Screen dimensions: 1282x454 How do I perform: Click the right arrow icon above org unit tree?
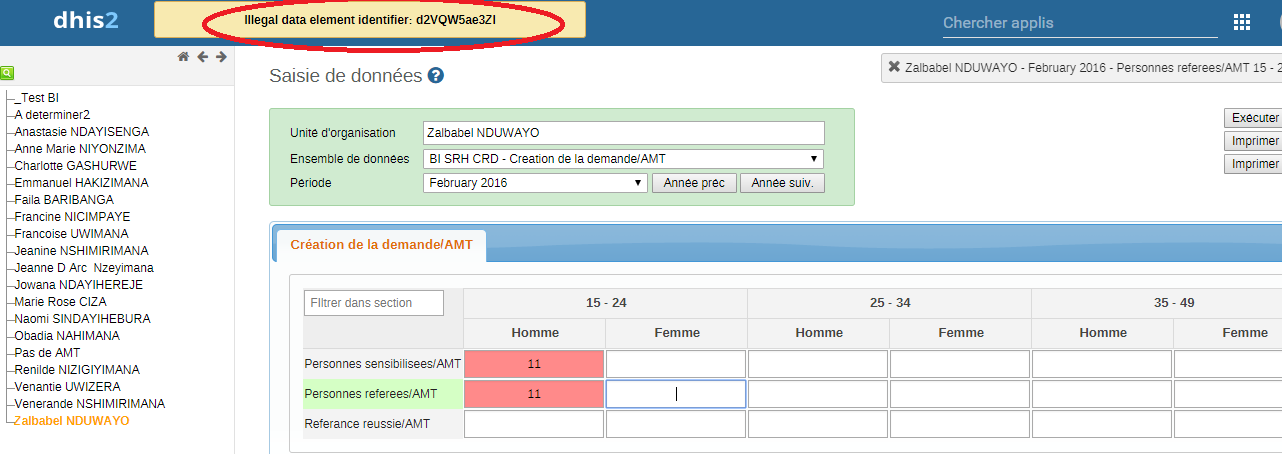[221, 57]
